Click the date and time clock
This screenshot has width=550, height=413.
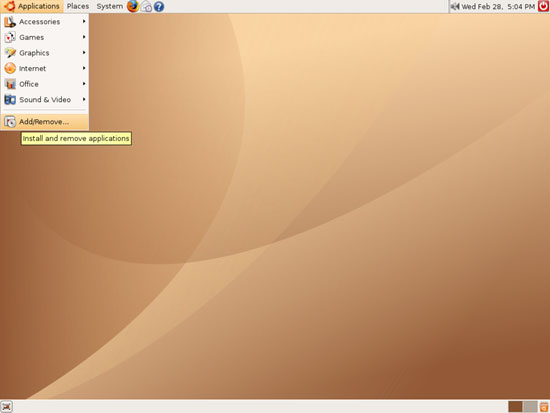[x=498, y=6]
